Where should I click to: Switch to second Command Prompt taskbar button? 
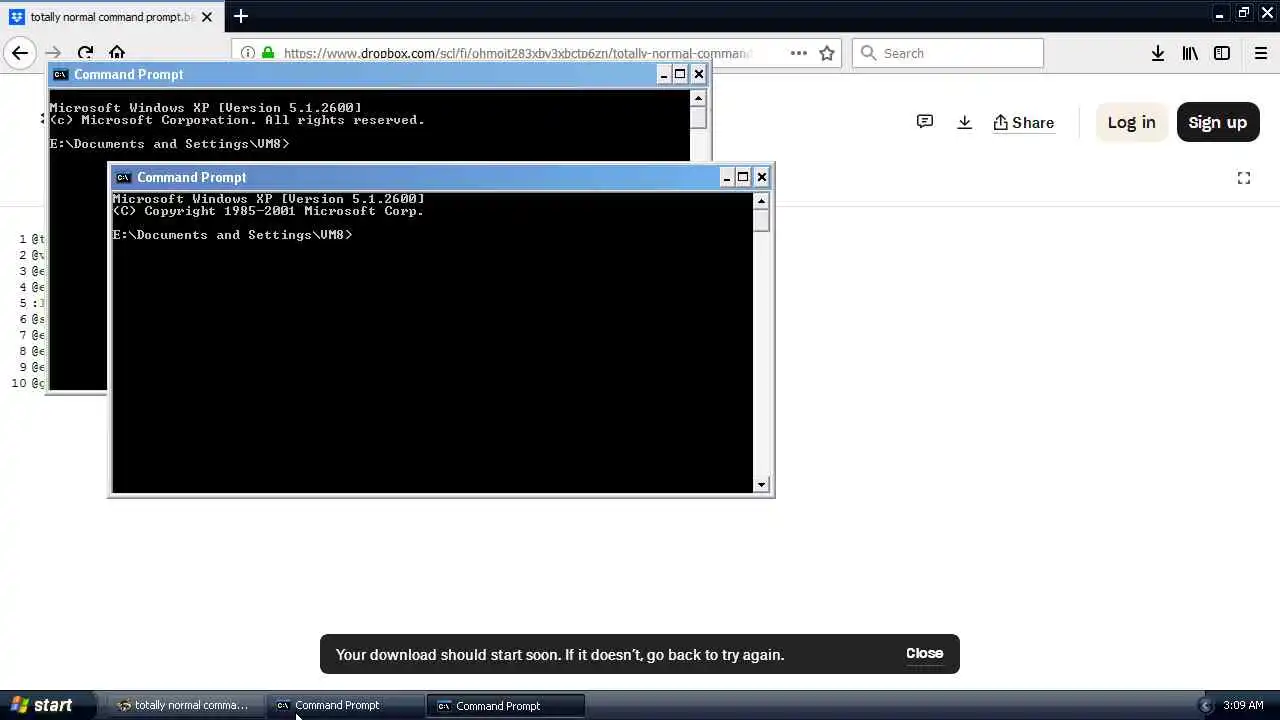tap(507, 705)
